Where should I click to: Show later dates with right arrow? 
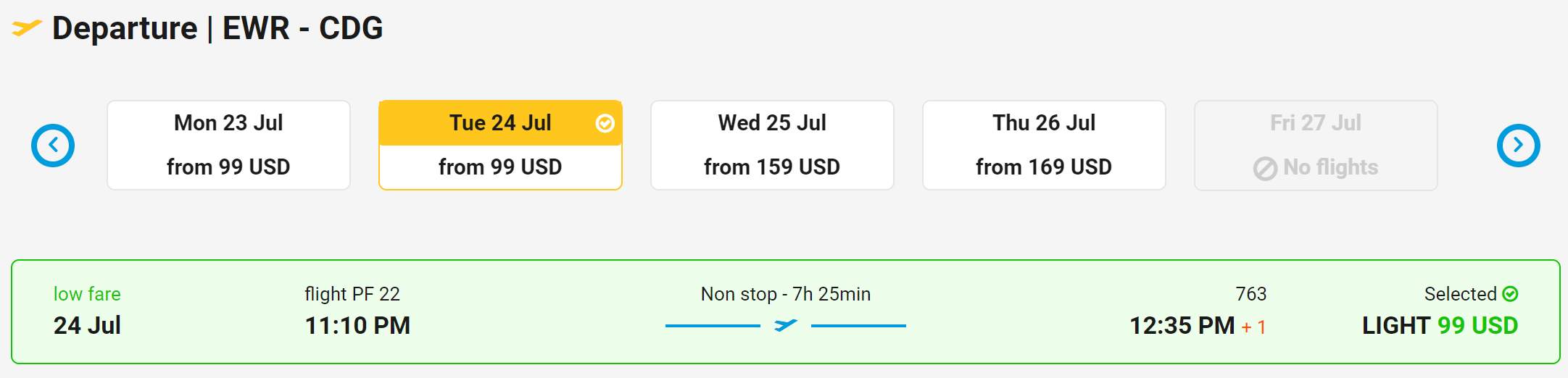pyautogui.click(x=1518, y=146)
